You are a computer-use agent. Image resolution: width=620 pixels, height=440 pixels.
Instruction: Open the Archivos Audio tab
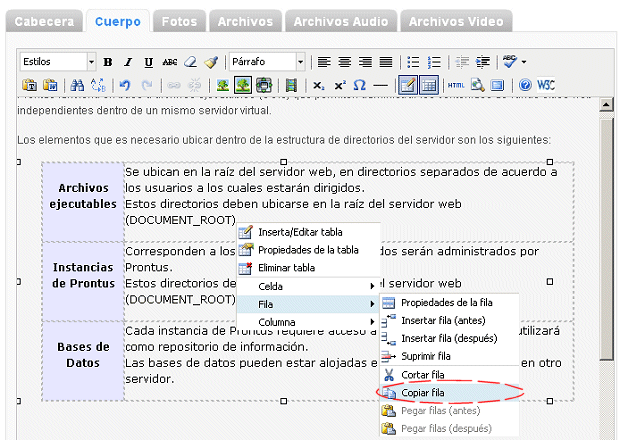tap(341, 21)
